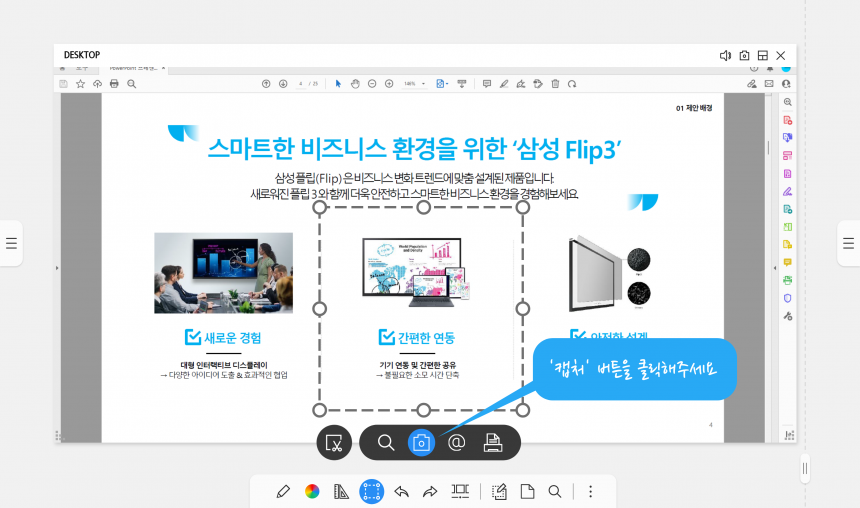Open the wrench more tools icon in the right sidebar
Screen dimensions: 860x508
pyautogui.click(x=788, y=316)
